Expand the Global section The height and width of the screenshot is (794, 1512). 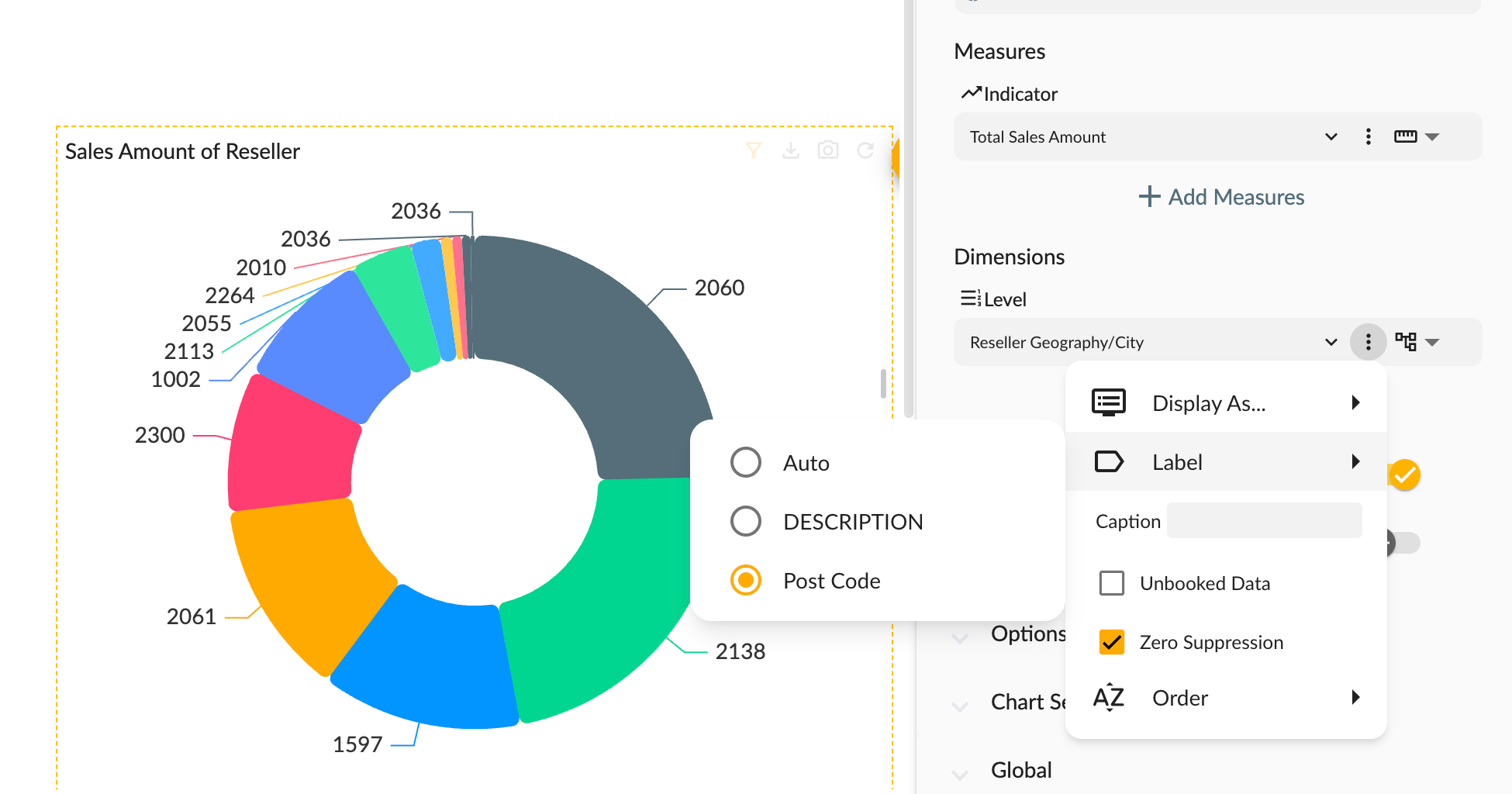pyautogui.click(x=1020, y=770)
